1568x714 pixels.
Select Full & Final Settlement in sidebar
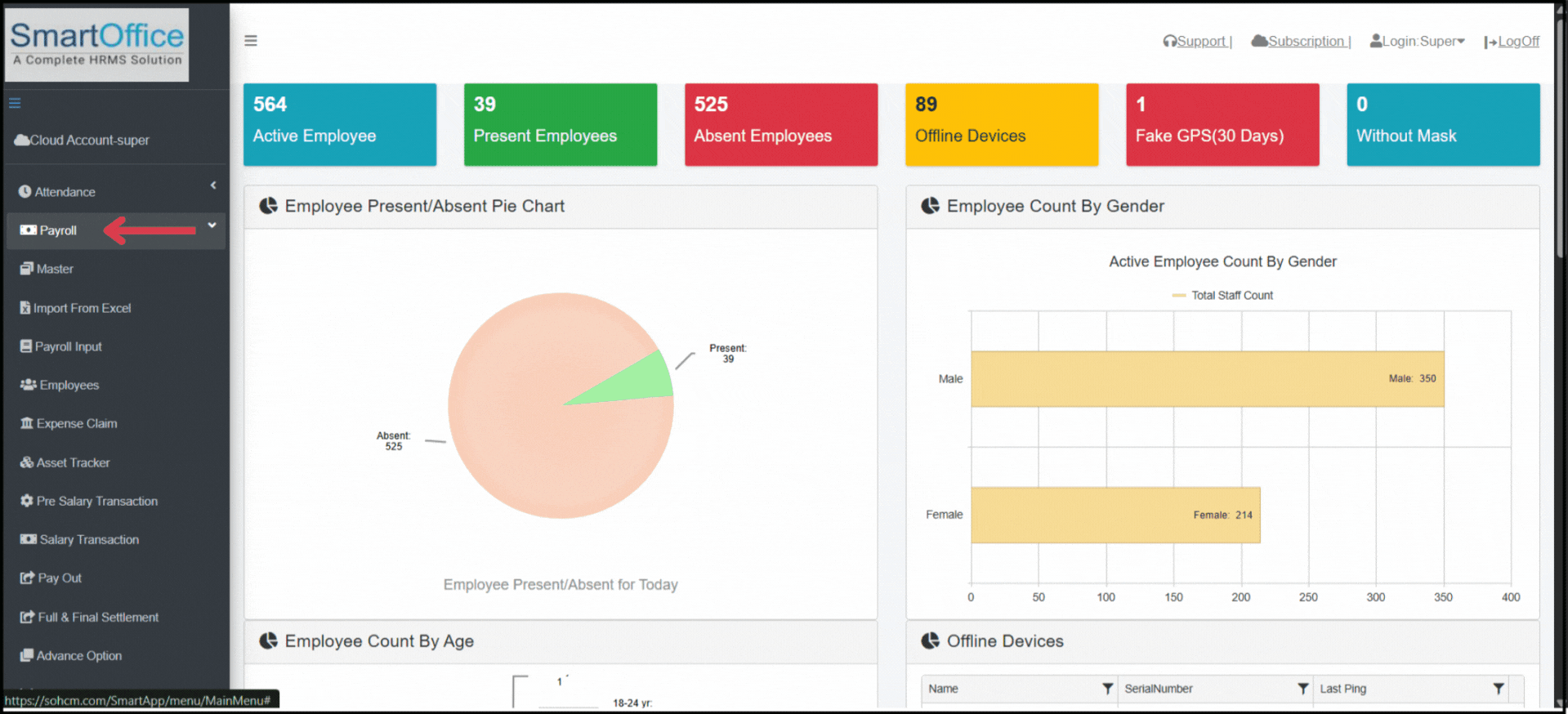coord(97,618)
